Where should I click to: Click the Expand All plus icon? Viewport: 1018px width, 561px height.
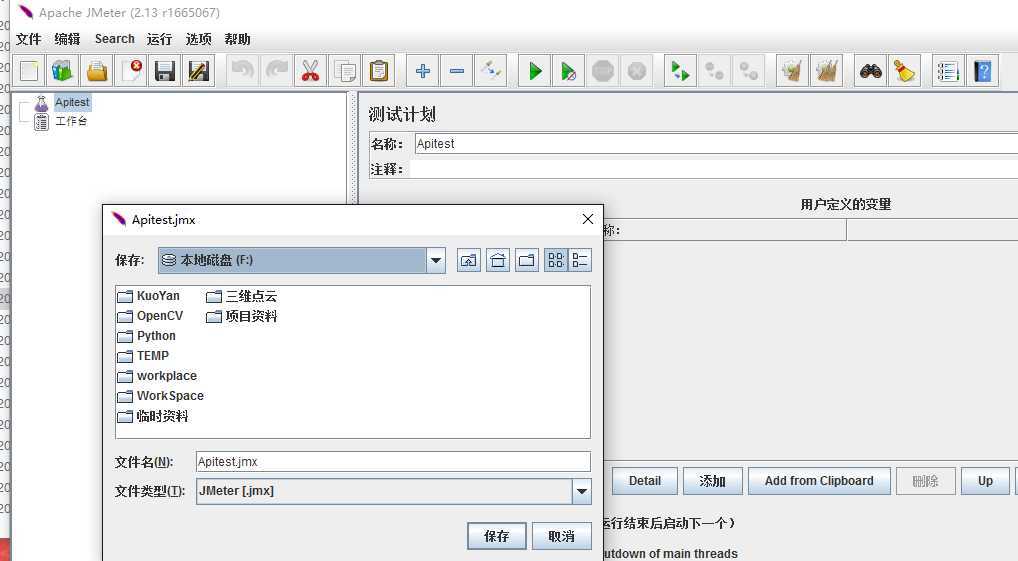point(423,71)
